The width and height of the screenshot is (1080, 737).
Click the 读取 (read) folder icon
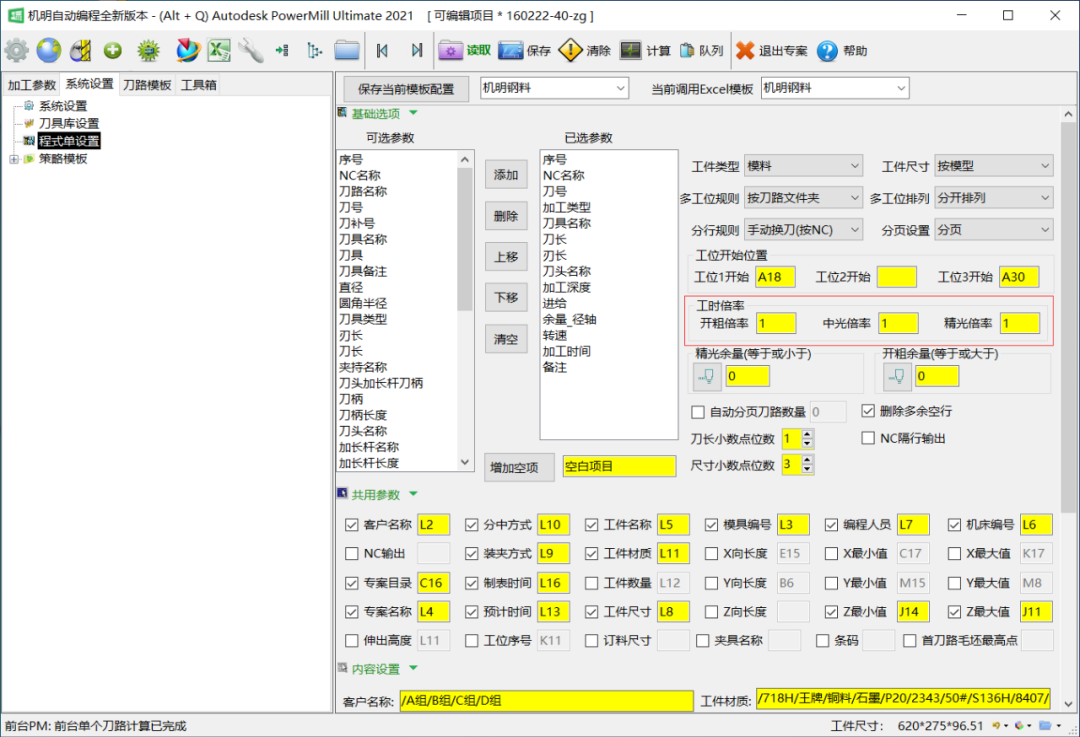[451, 50]
